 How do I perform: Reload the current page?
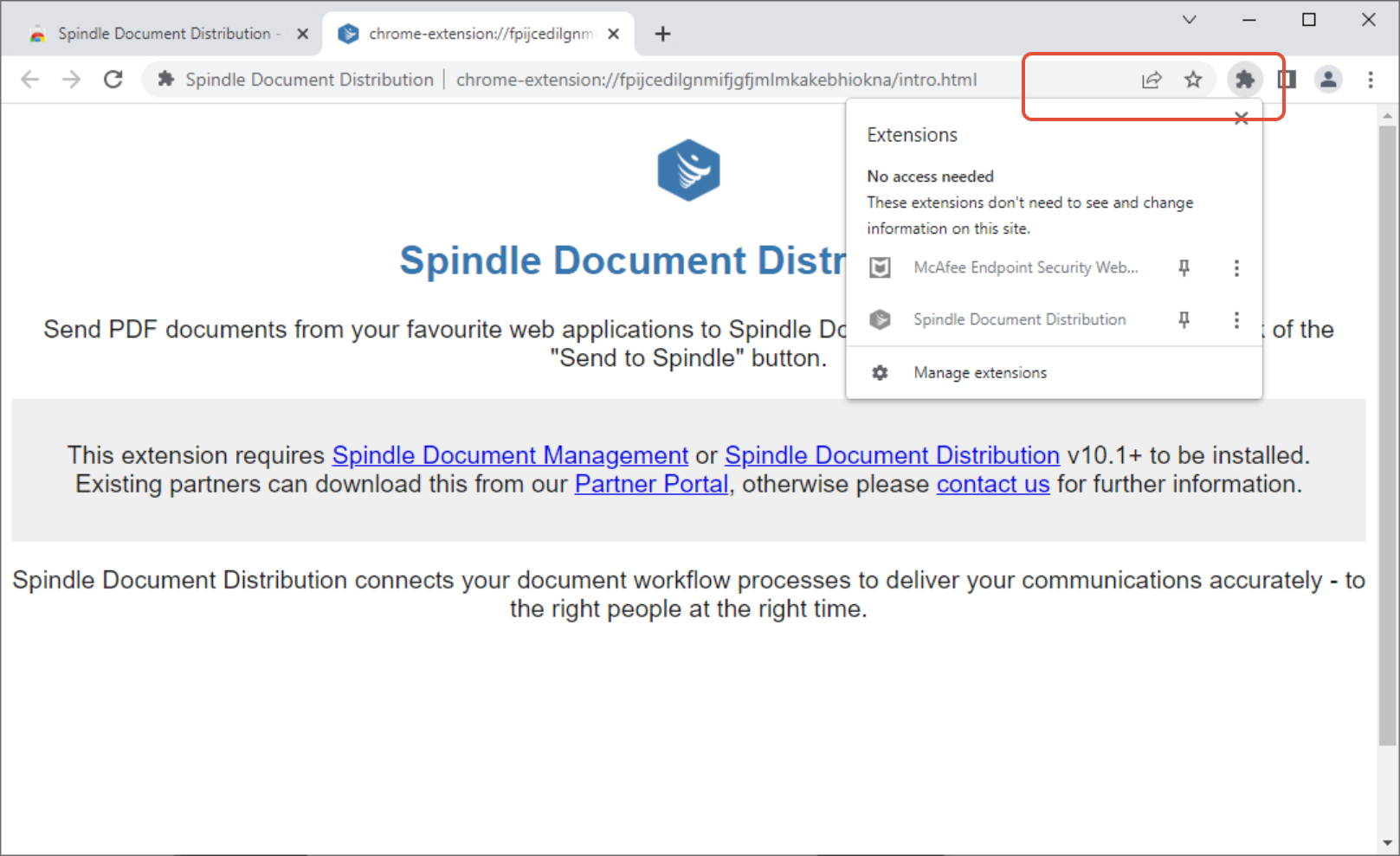tap(113, 80)
